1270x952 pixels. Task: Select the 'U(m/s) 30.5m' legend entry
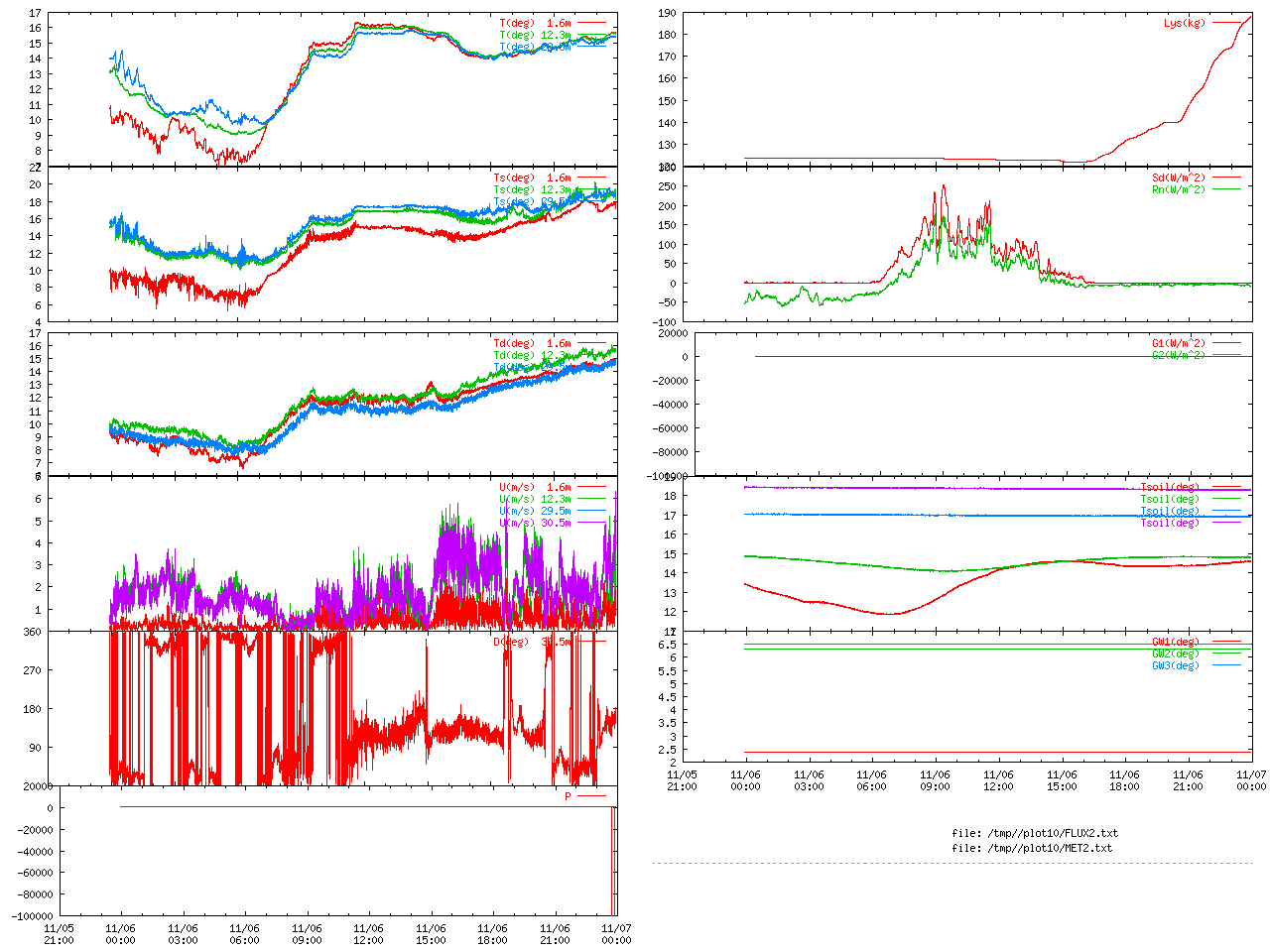coord(535,524)
